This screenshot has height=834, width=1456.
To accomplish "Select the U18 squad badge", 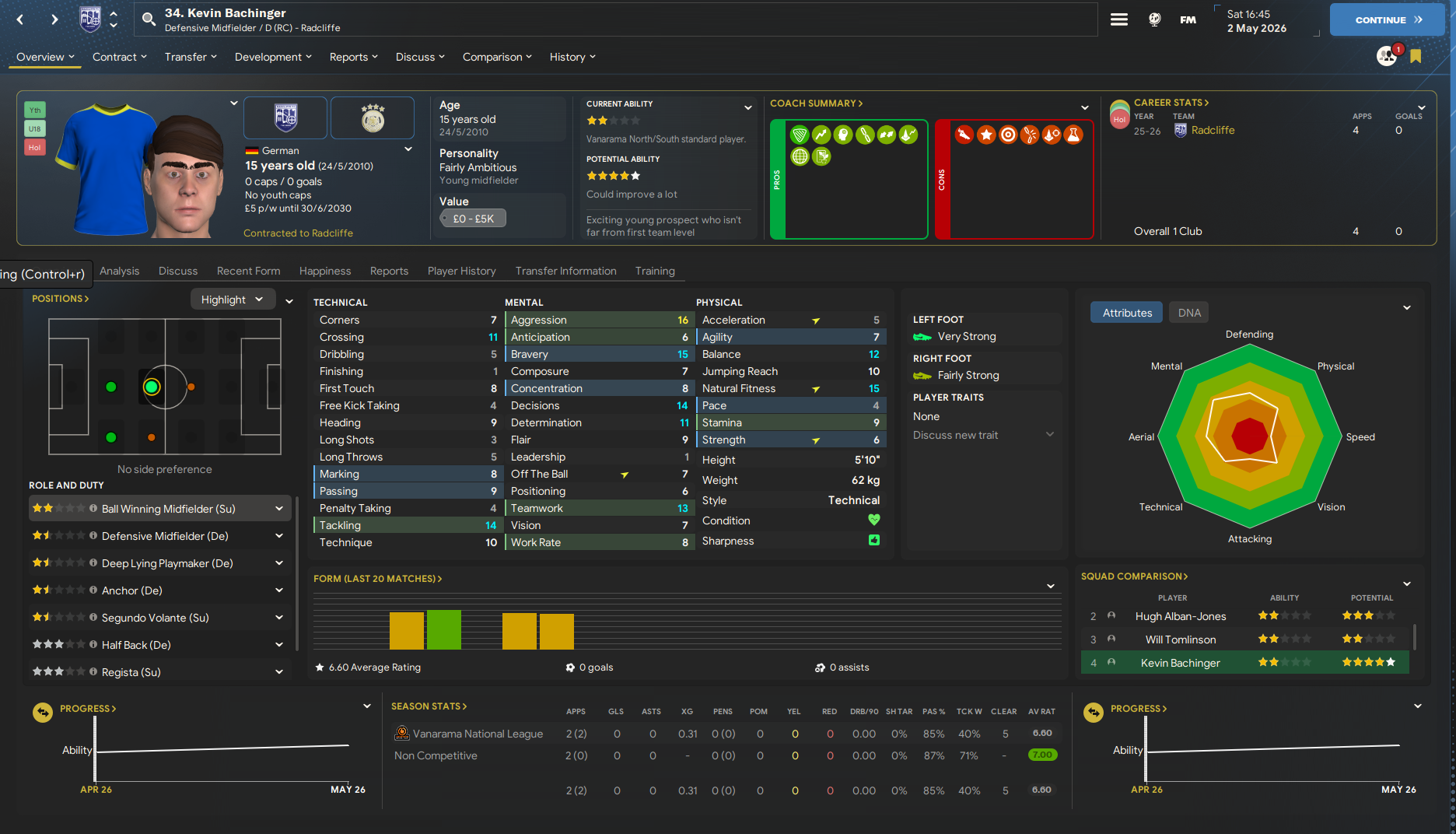I will click(35, 128).
